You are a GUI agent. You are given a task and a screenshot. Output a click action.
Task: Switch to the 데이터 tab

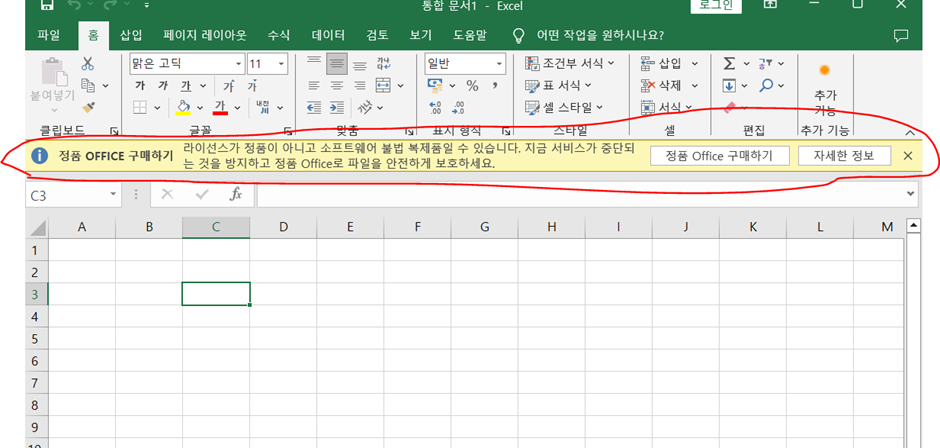click(x=328, y=35)
